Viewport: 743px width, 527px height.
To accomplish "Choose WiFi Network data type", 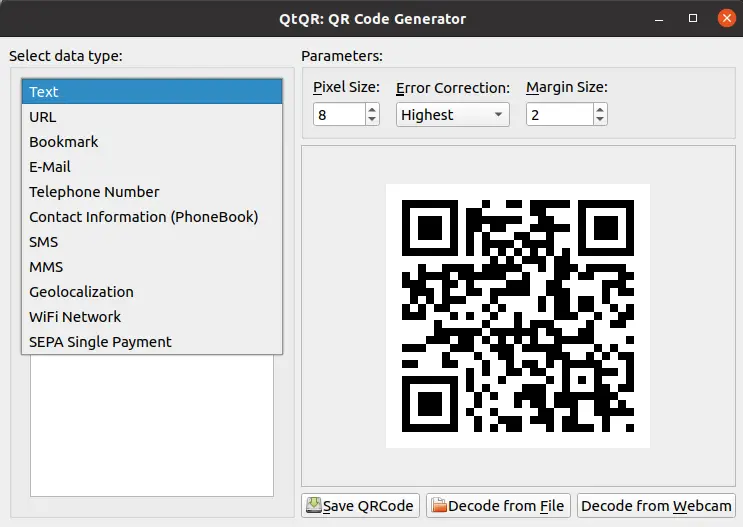I will pyautogui.click(x=152, y=317).
